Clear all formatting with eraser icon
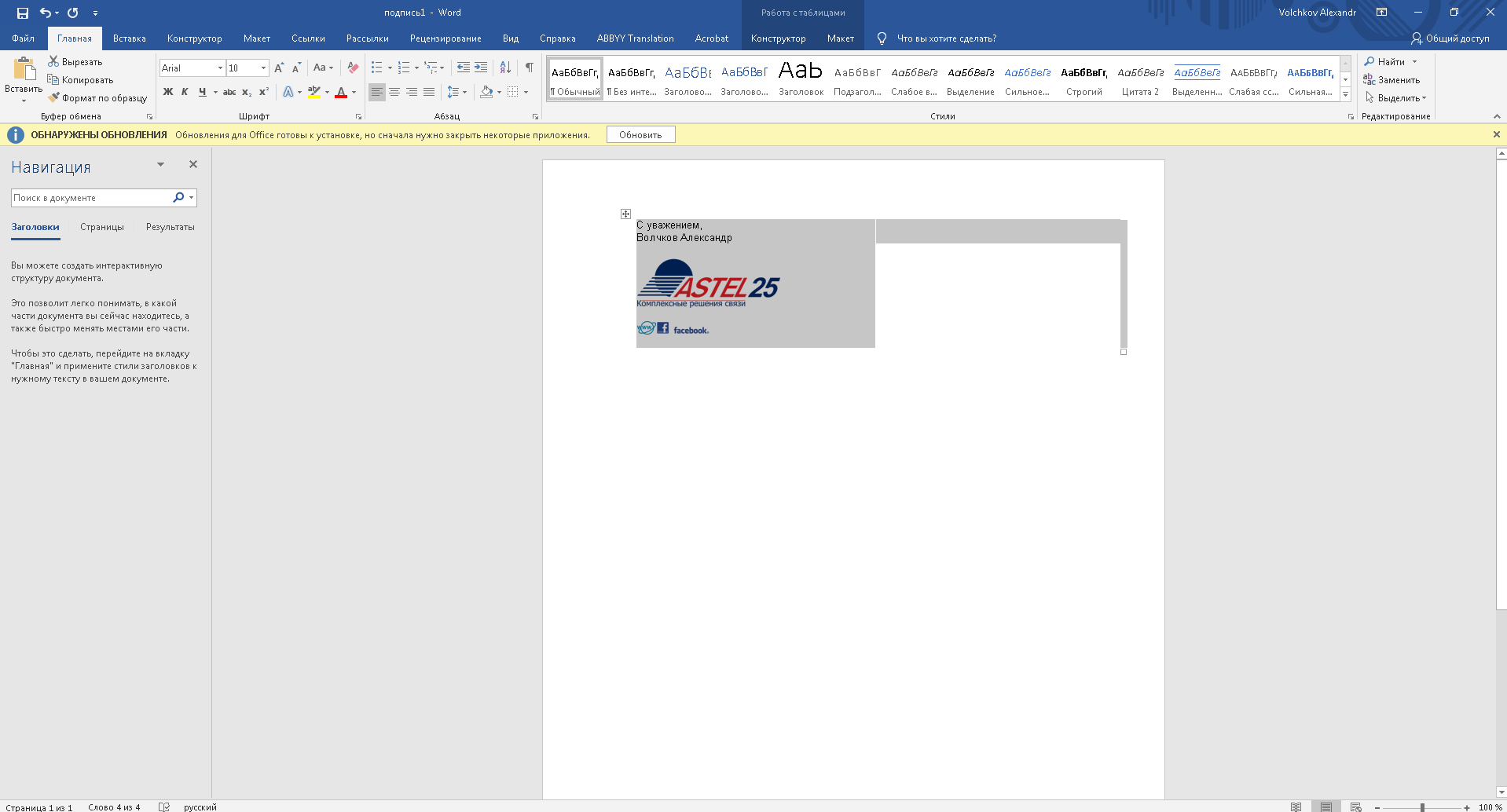This screenshot has width=1507, height=812. (x=353, y=68)
